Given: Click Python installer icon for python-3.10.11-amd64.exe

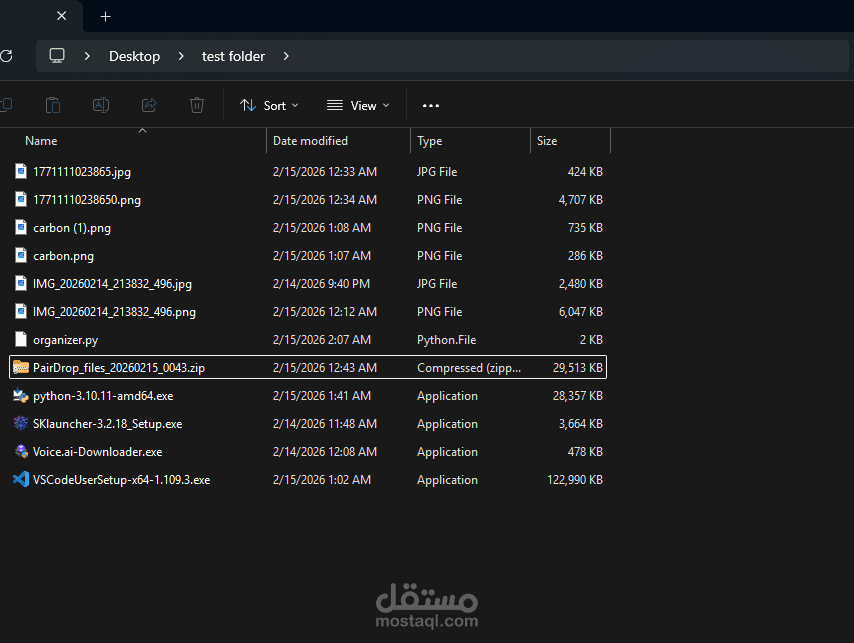Looking at the screenshot, I should 21,396.
